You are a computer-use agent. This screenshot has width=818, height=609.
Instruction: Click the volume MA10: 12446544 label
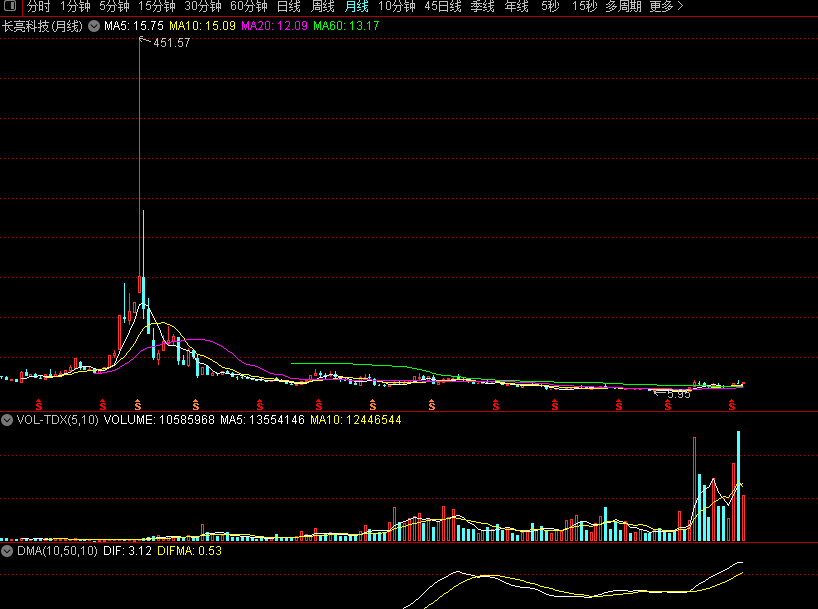[356, 420]
